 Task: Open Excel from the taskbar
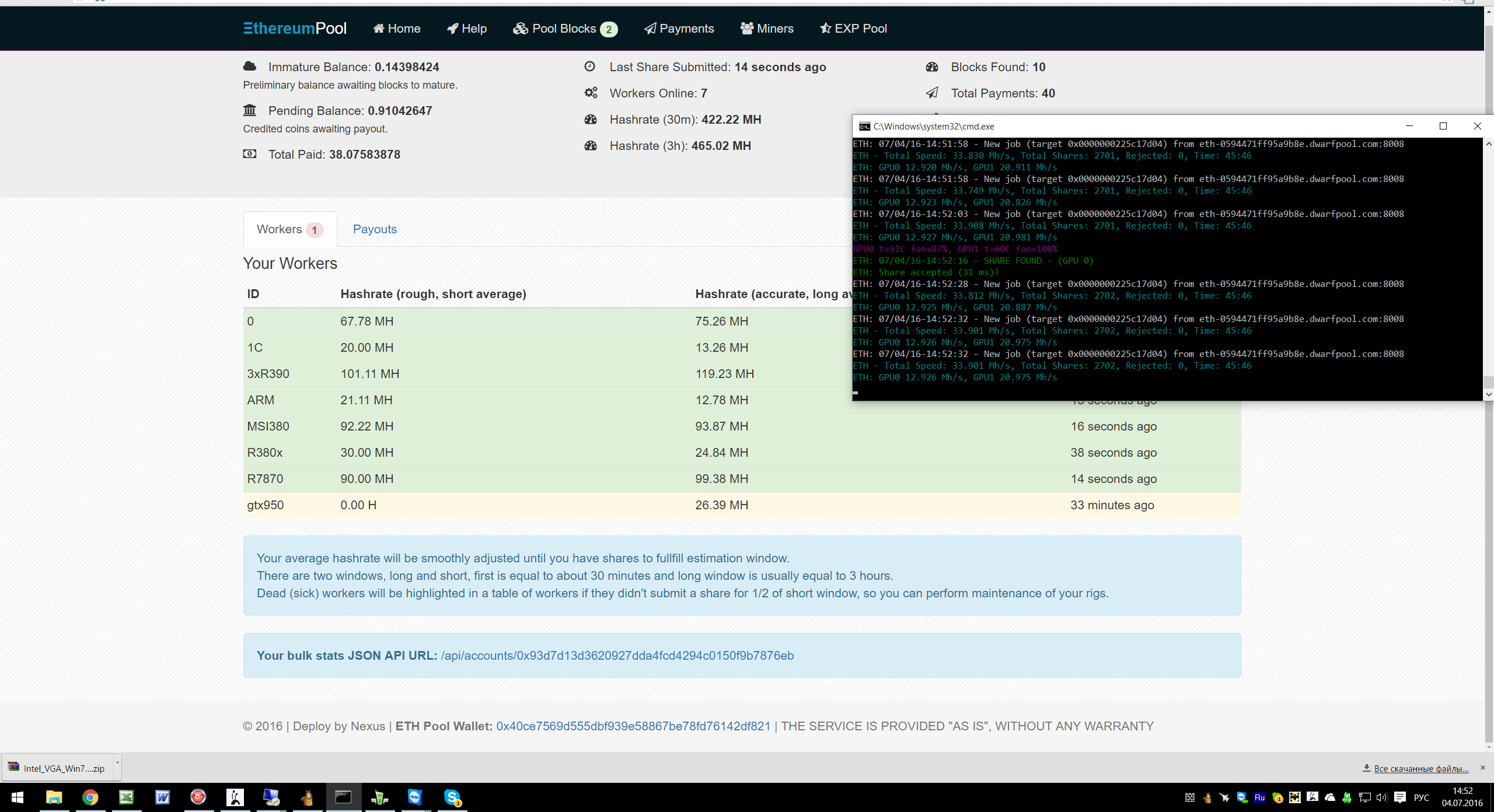pyautogui.click(x=126, y=797)
